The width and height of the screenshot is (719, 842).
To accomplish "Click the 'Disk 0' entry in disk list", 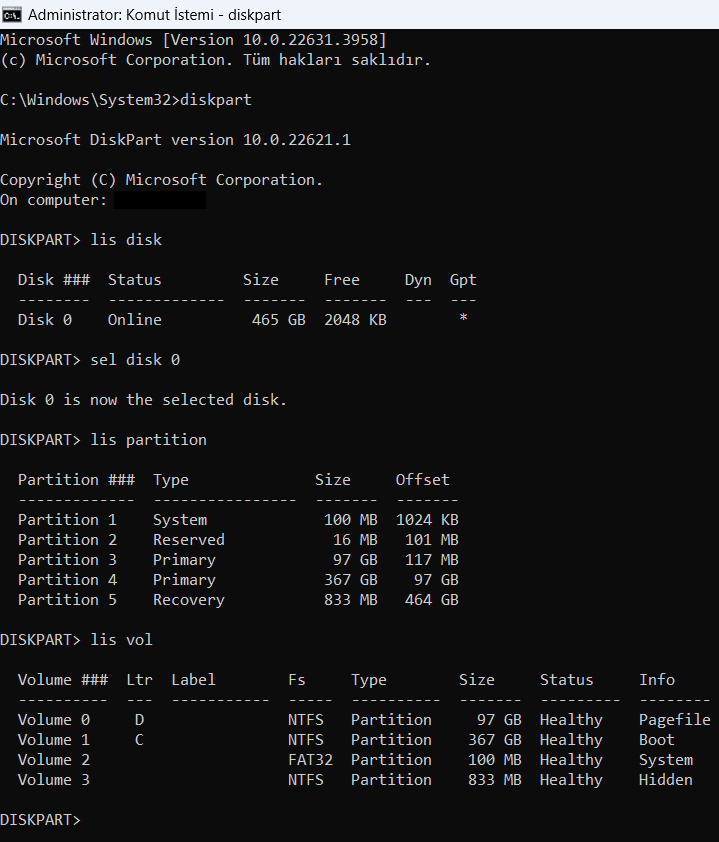I will (45, 320).
